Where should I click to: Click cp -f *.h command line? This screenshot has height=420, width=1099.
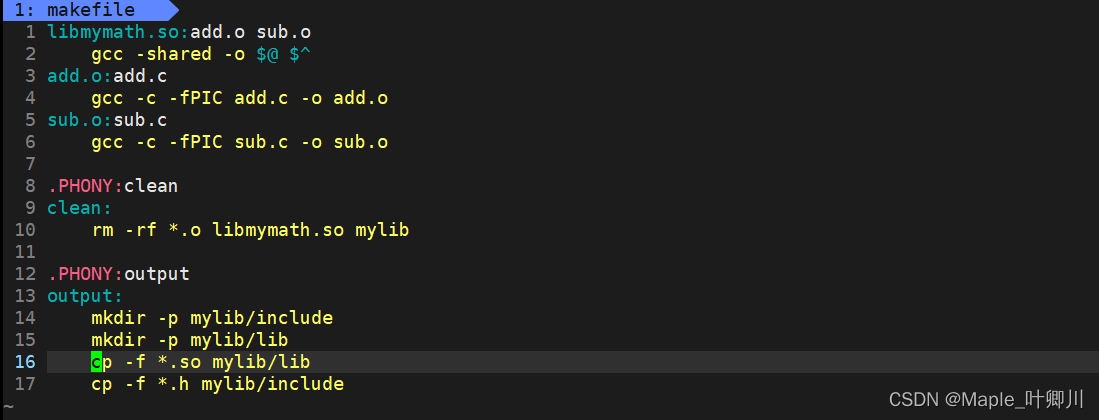pos(217,384)
